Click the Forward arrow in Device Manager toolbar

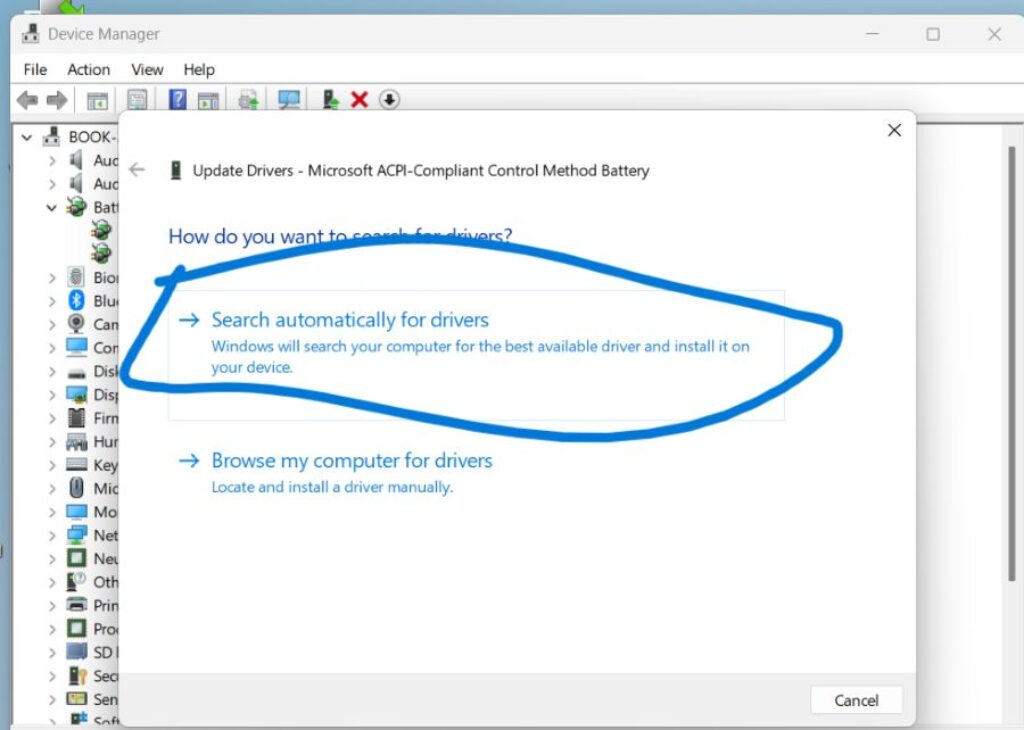click(57, 100)
